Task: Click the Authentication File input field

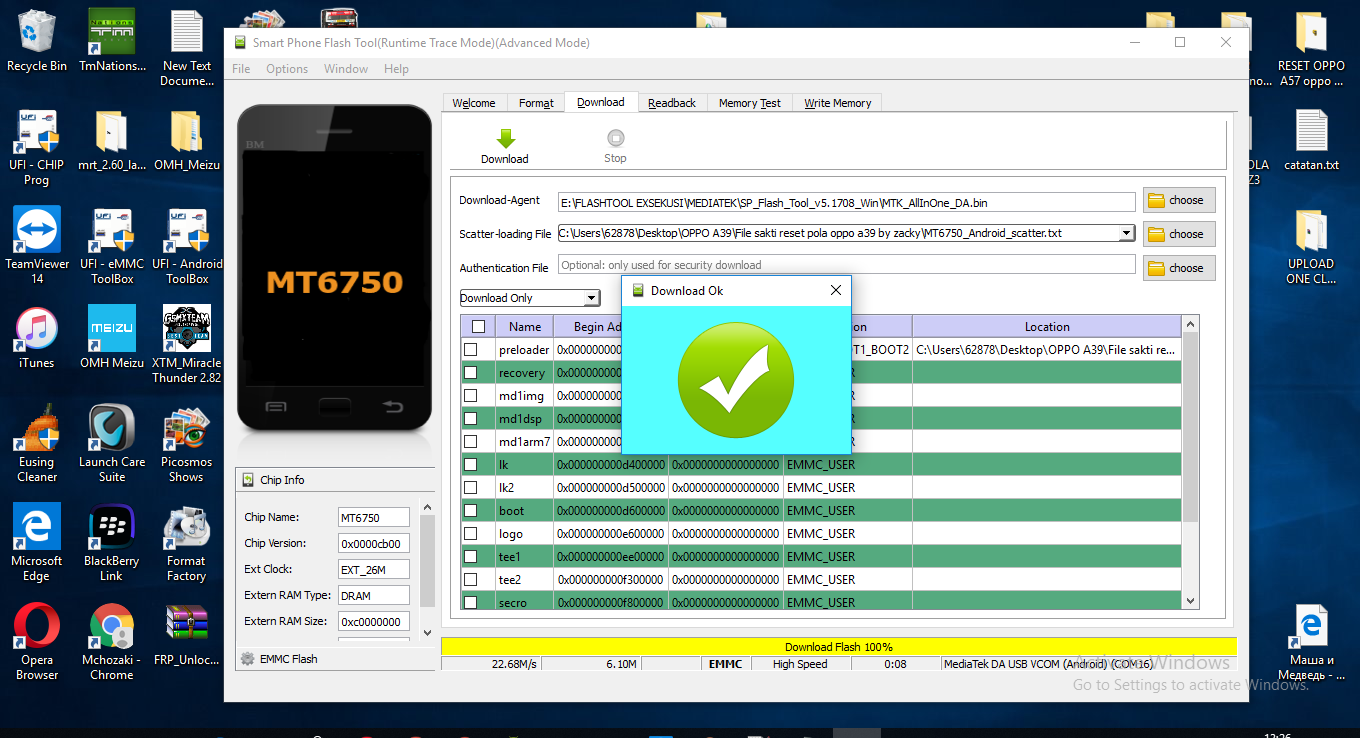Action: tap(847, 265)
